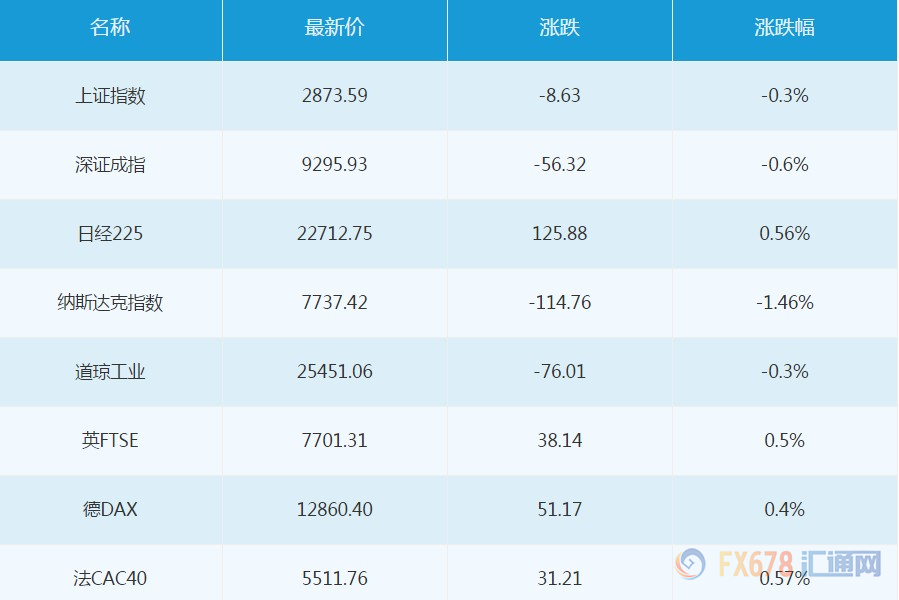
Task: Click percent change 0.56%
Action: point(784,233)
